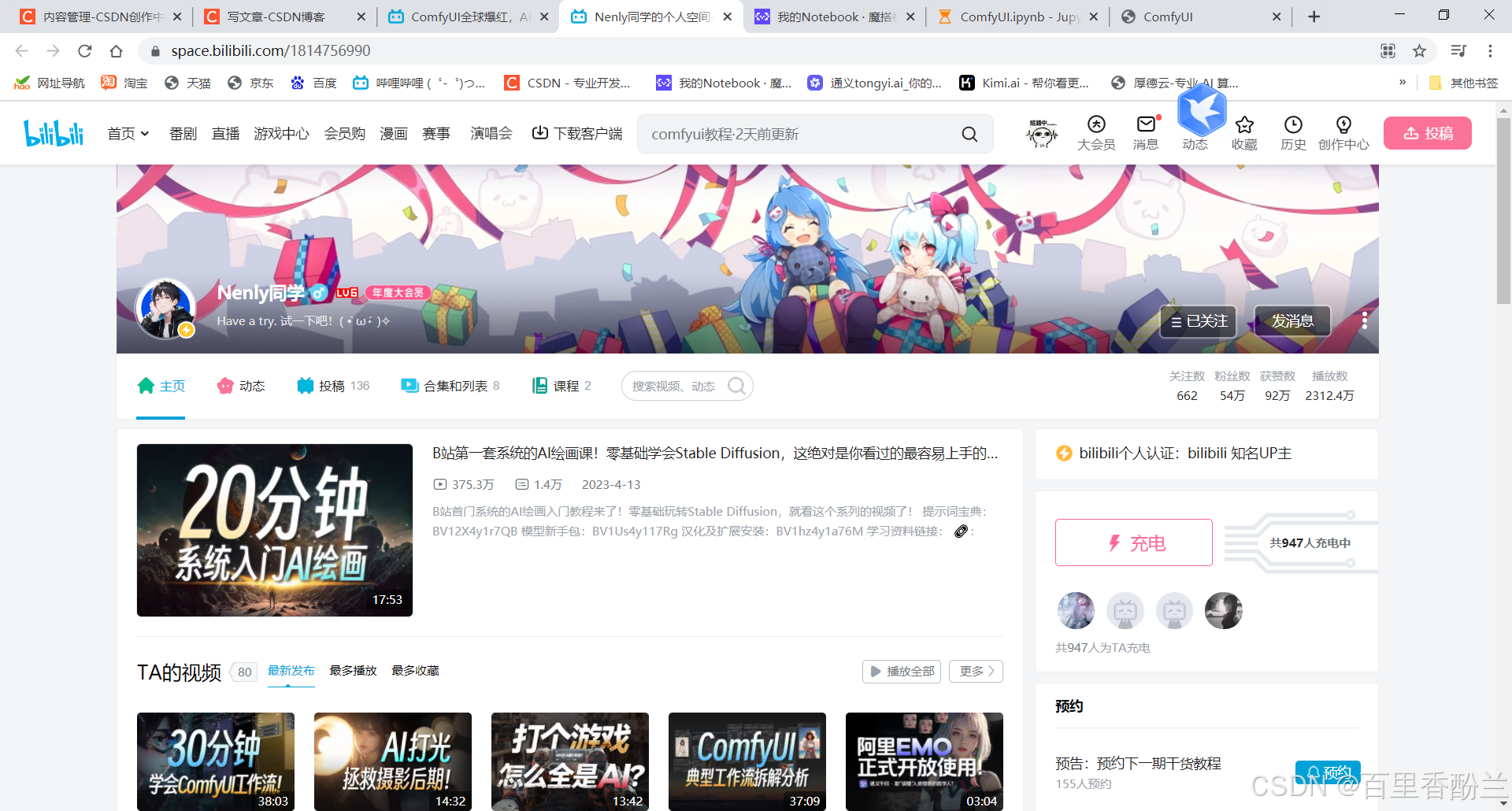This screenshot has width=1512, height=811.
Task: Click 更多 to see more videos
Action: coord(976,671)
